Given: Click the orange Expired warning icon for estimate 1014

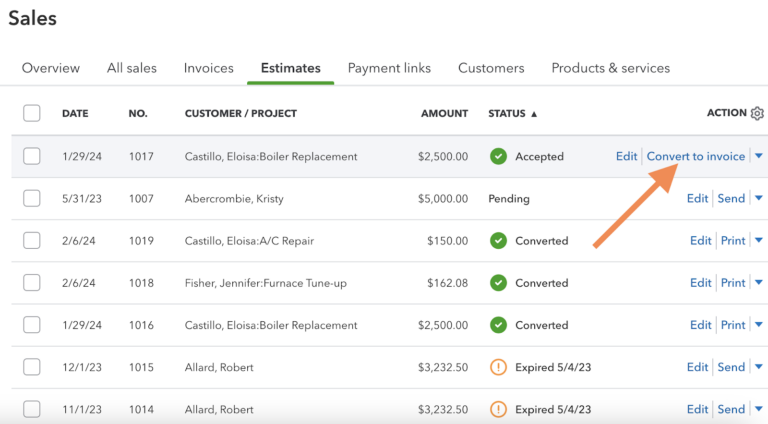Looking at the screenshot, I should [498, 409].
